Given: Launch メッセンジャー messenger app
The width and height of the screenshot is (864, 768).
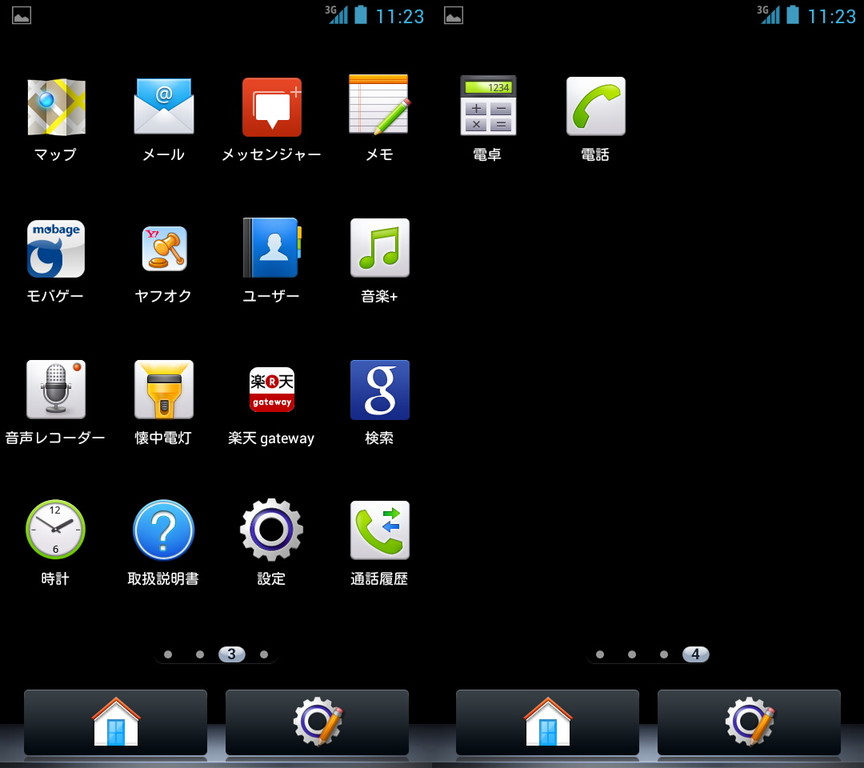Looking at the screenshot, I should 272,107.
